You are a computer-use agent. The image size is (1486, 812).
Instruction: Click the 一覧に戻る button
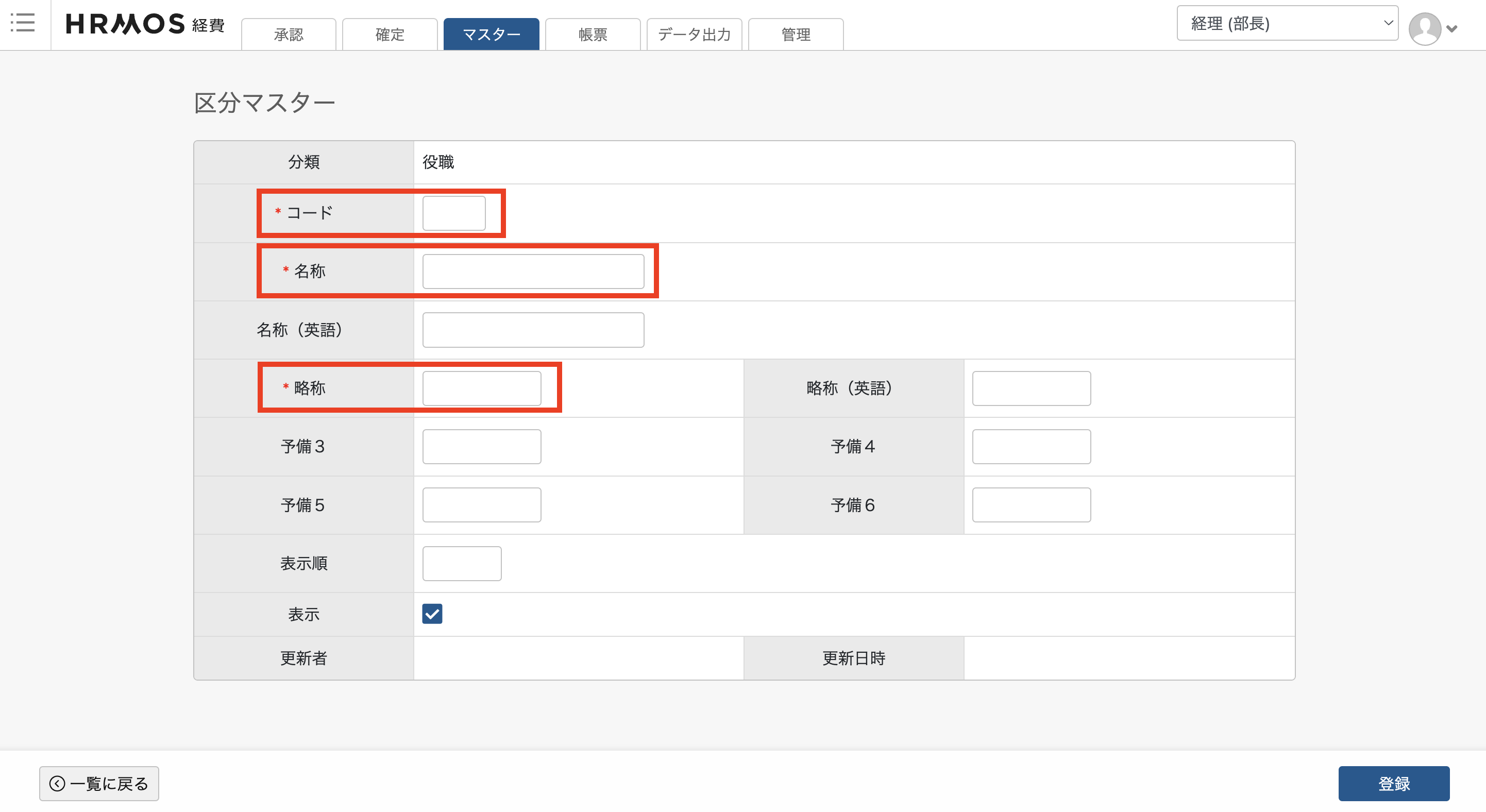(99, 783)
